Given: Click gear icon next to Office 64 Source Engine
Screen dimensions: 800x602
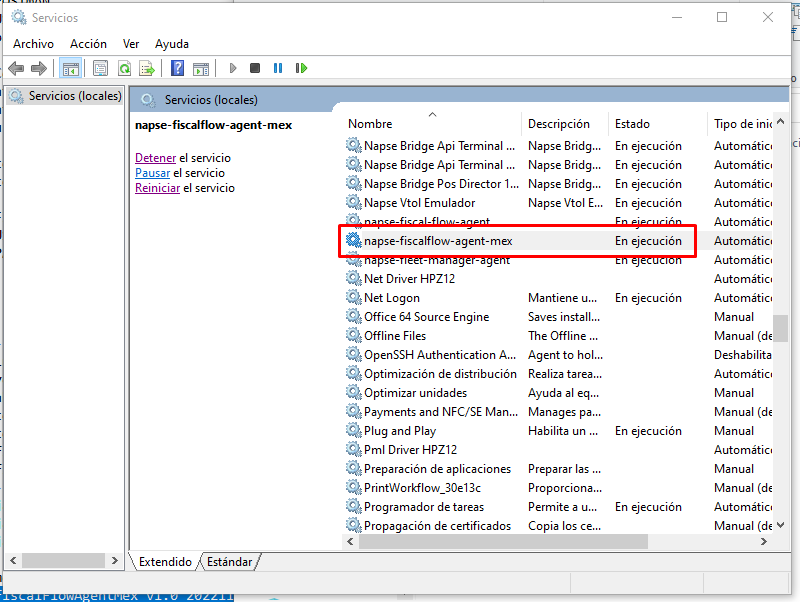Looking at the screenshot, I should (353, 316).
